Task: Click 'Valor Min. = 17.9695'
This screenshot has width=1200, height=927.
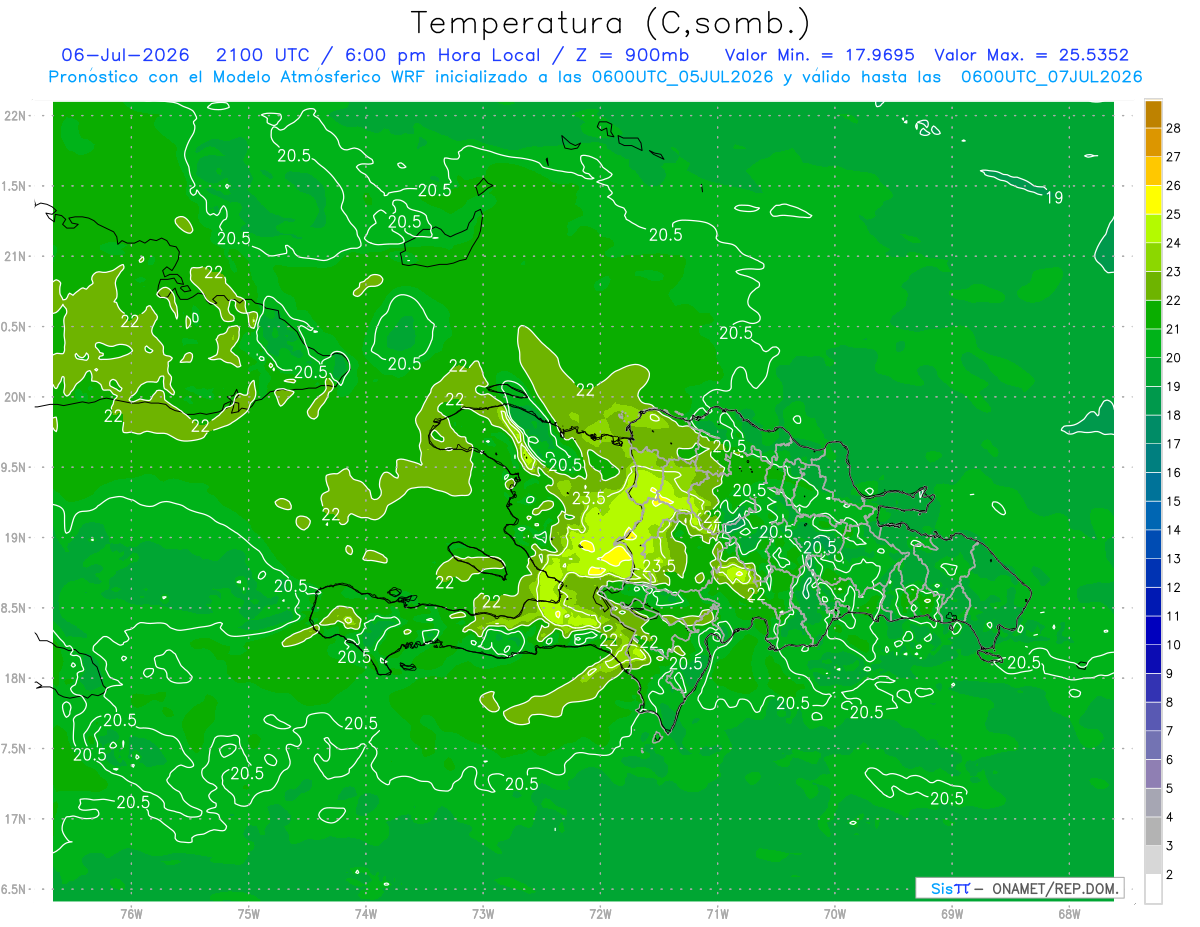Action: tap(819, 55)
